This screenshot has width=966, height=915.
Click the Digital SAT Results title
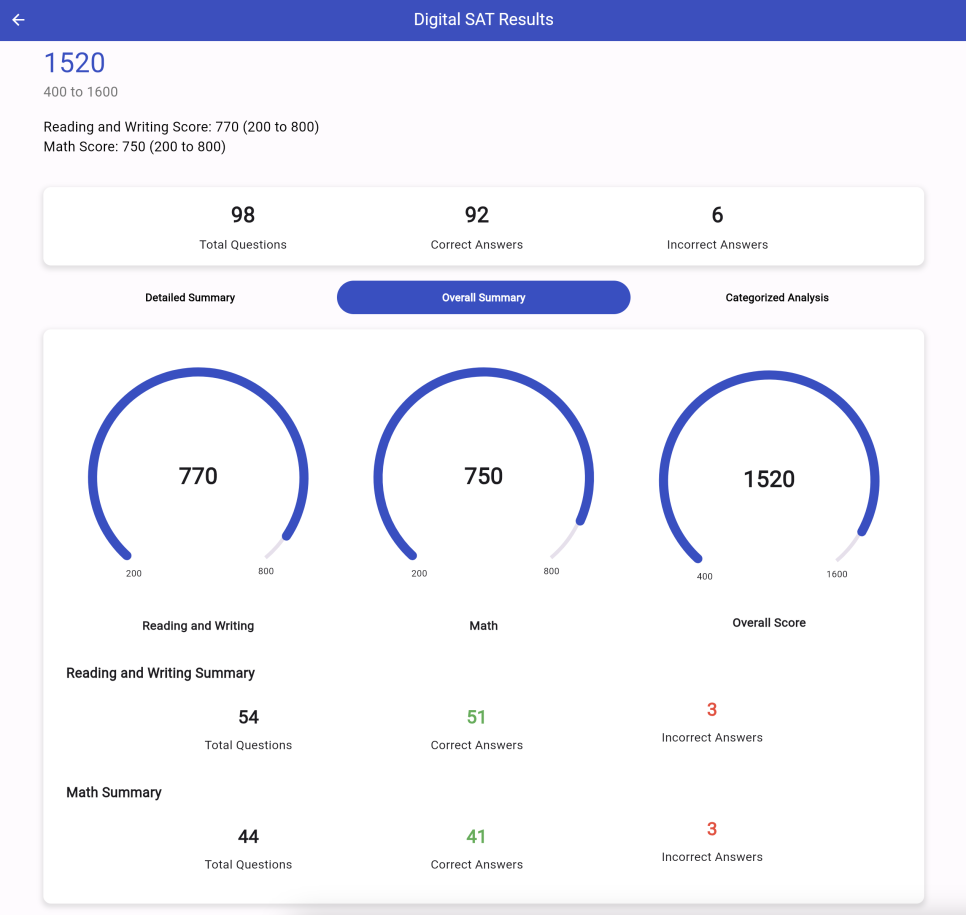[x=483, y=20]
